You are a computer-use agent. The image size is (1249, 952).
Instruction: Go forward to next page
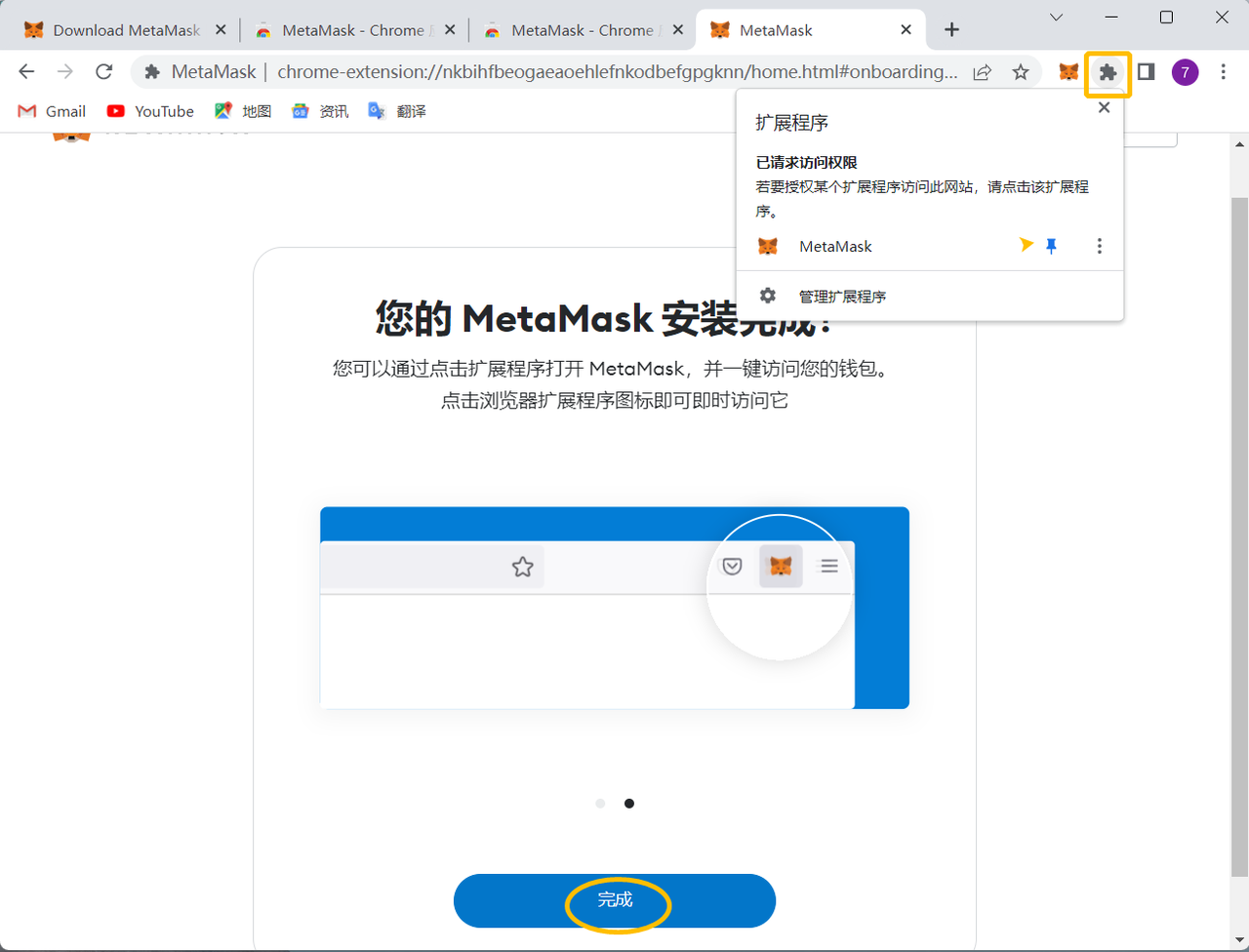coord(65,71)
